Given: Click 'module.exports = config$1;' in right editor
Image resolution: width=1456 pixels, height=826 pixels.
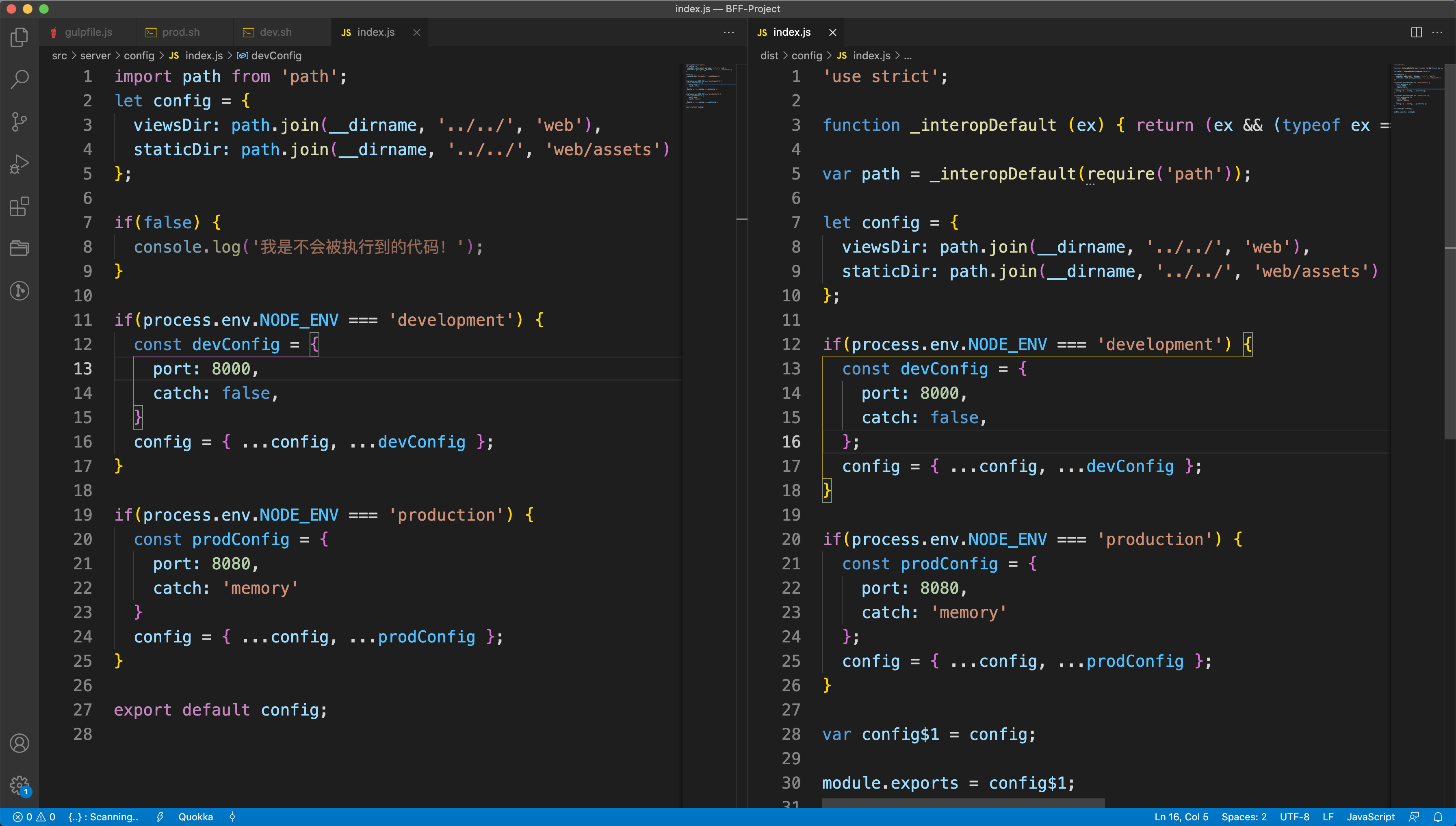Looking at the screenshot, I should tap(949, 783).
